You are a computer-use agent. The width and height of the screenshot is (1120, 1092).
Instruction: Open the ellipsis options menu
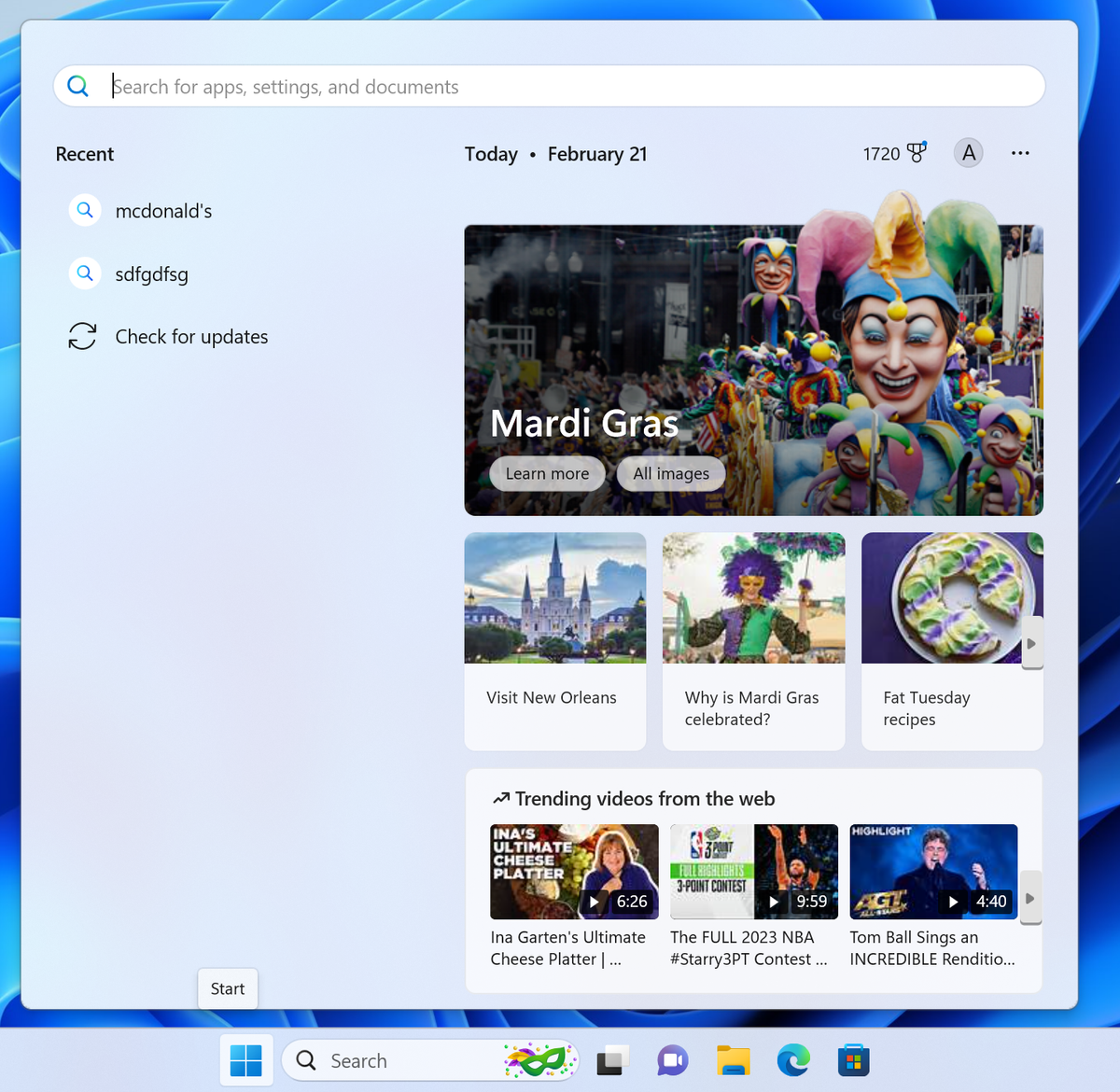[1020, 152]
